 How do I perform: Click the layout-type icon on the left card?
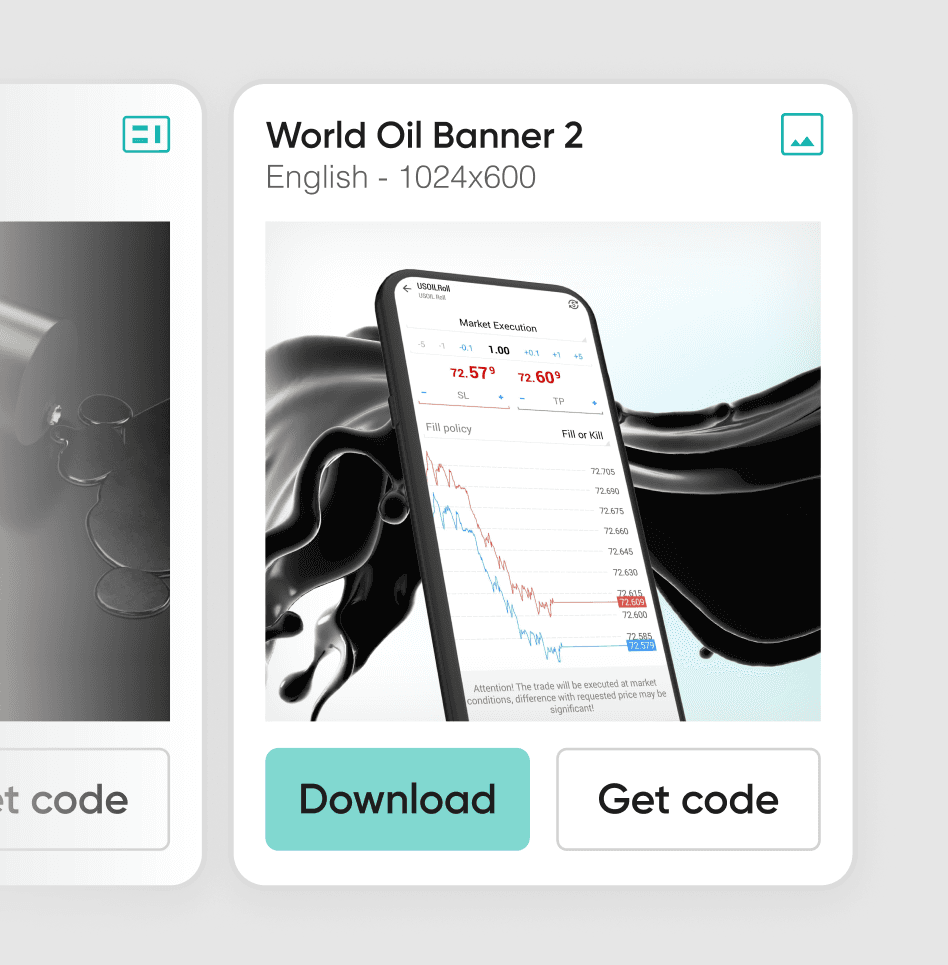point(146,134)
